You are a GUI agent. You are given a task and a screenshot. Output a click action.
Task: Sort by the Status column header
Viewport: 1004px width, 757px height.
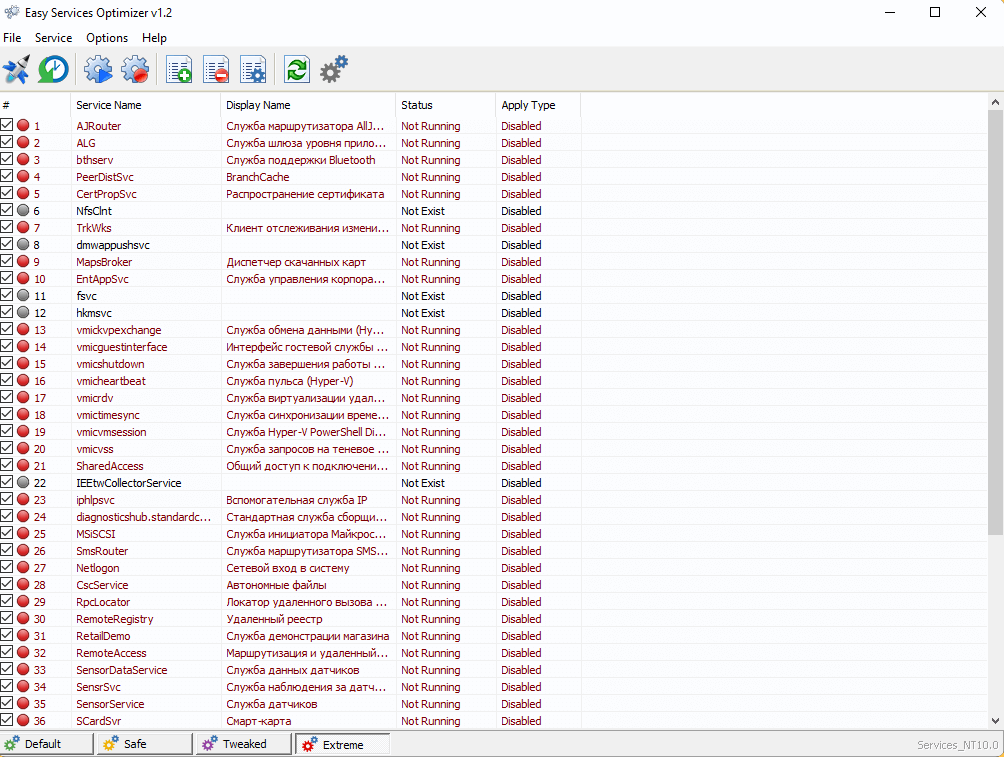coord(446,105)
